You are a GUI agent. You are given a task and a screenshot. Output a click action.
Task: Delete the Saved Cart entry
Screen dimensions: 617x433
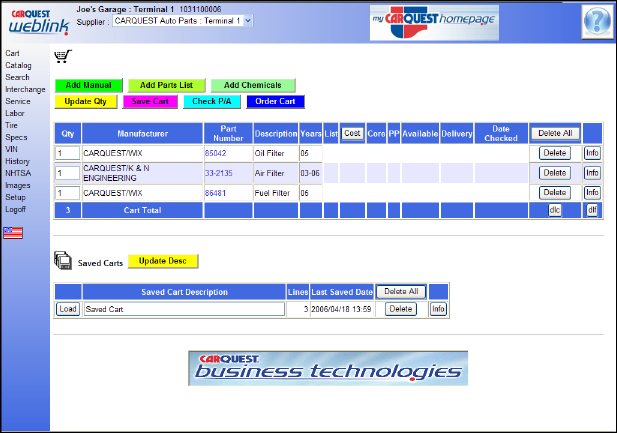click(401, 309)
